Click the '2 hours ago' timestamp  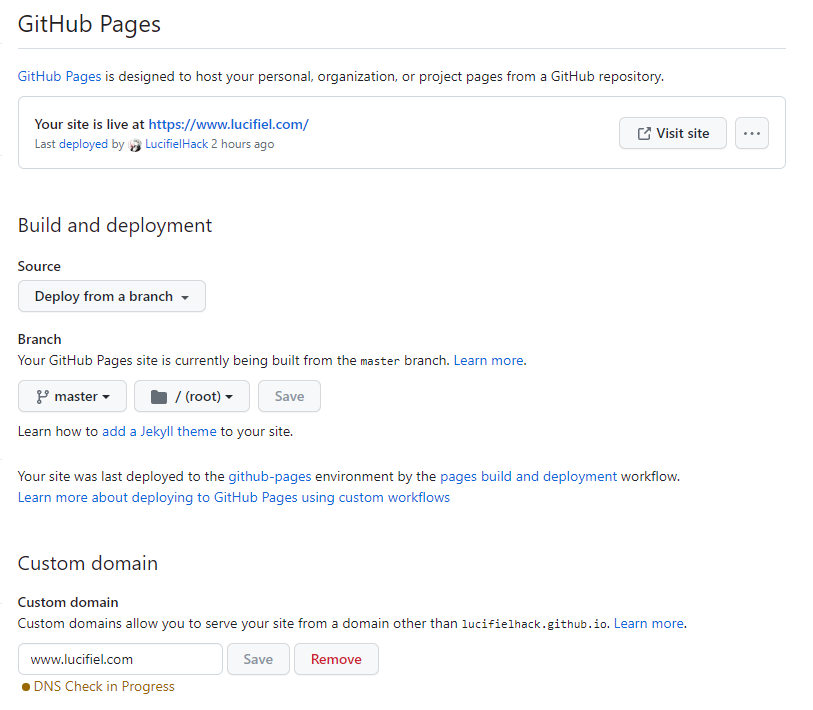click(243, 144)
